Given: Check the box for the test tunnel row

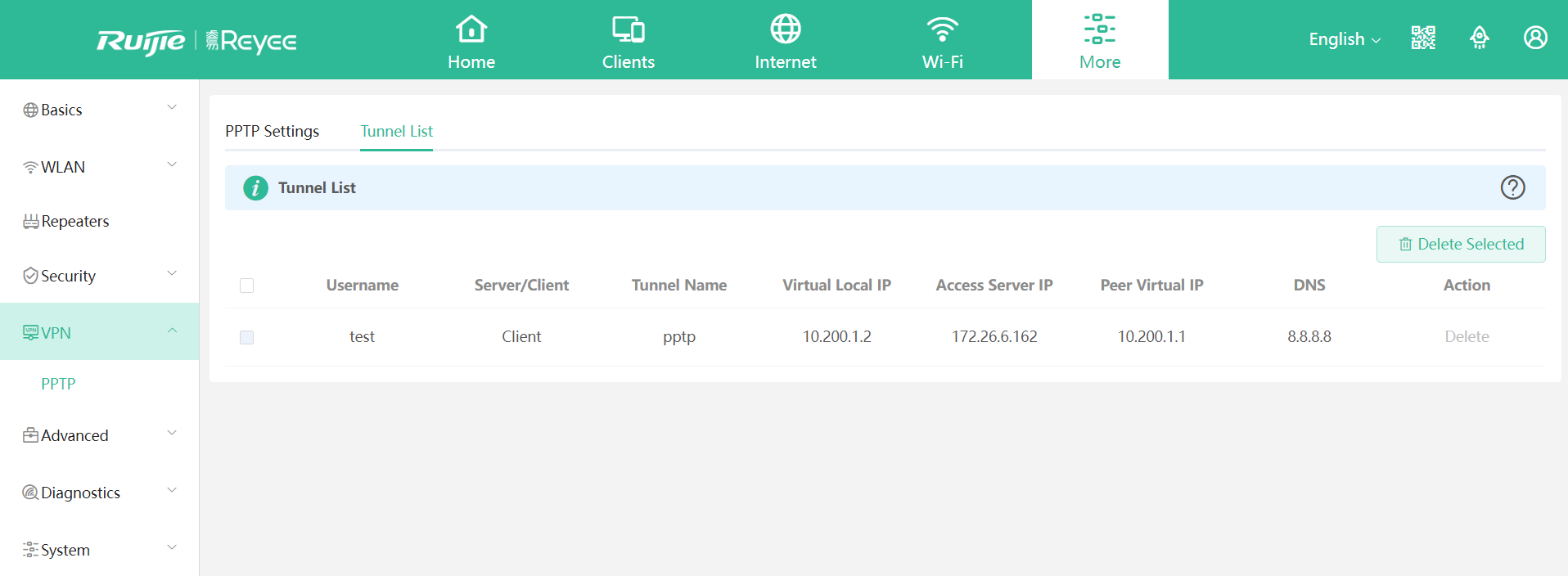Looking at the screenshot, I should (x=246, y=337).
